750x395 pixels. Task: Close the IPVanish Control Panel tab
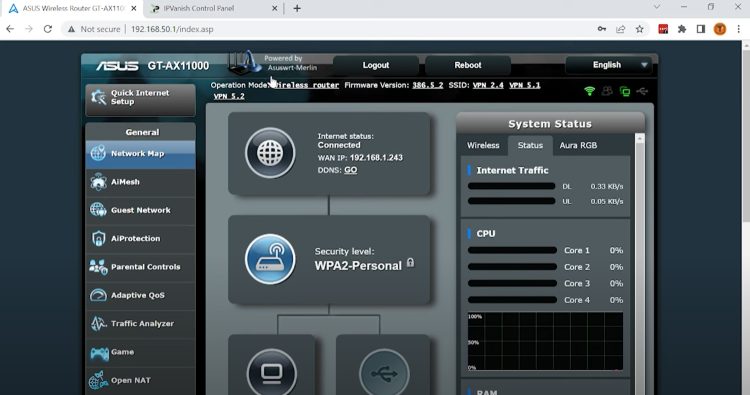click(x=275, y=9)
